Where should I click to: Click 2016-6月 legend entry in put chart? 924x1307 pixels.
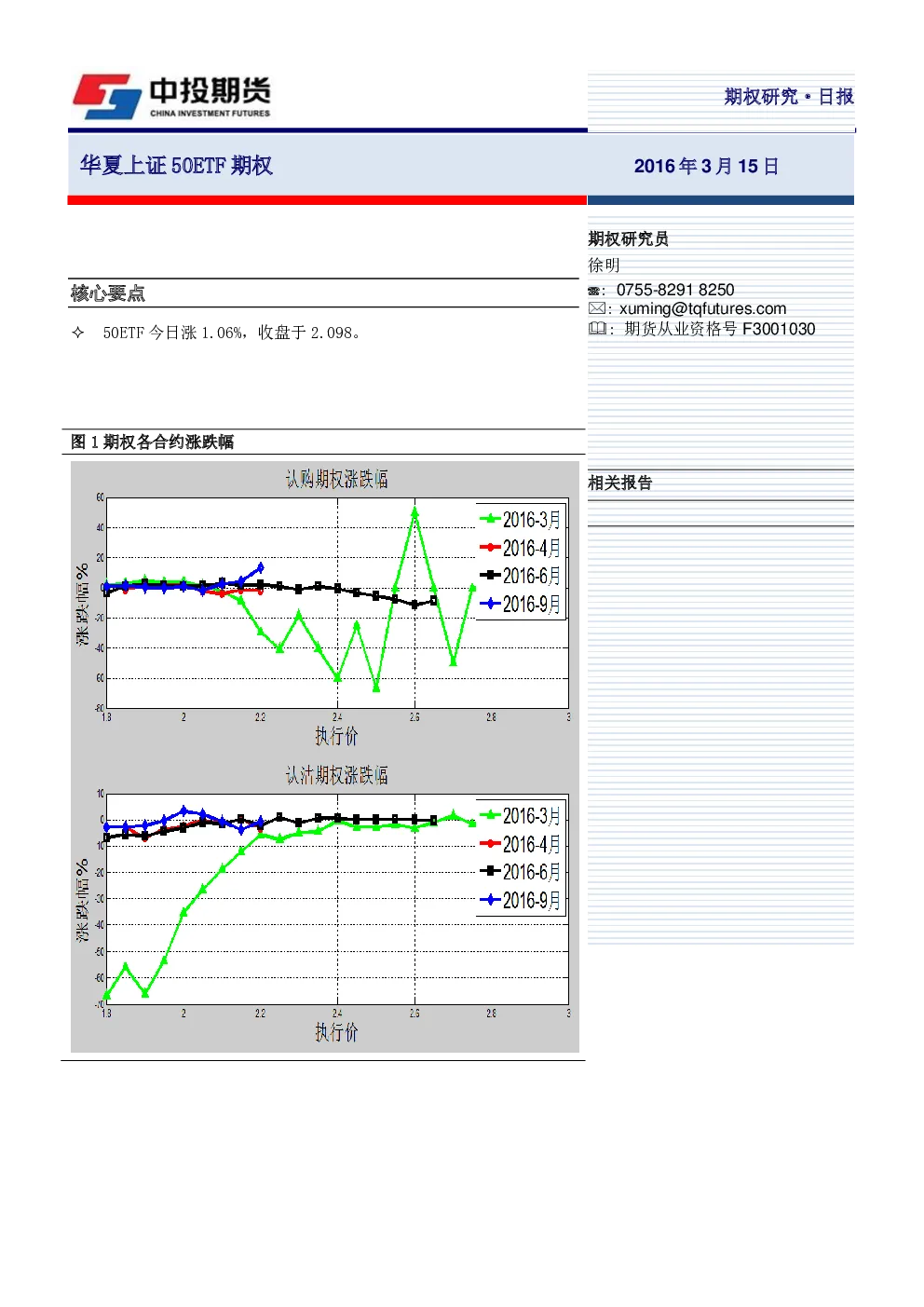521,872
